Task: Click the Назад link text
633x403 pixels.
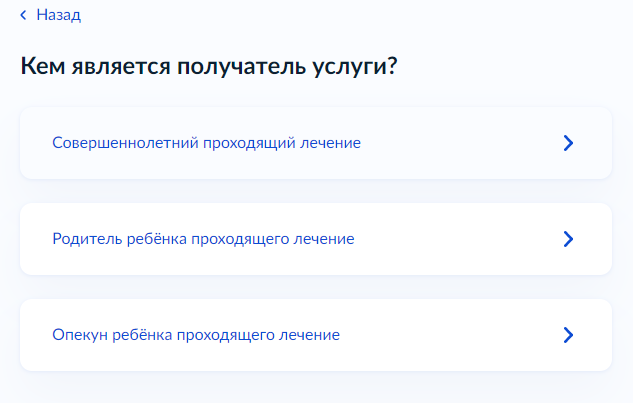Action: coord(58,16)
